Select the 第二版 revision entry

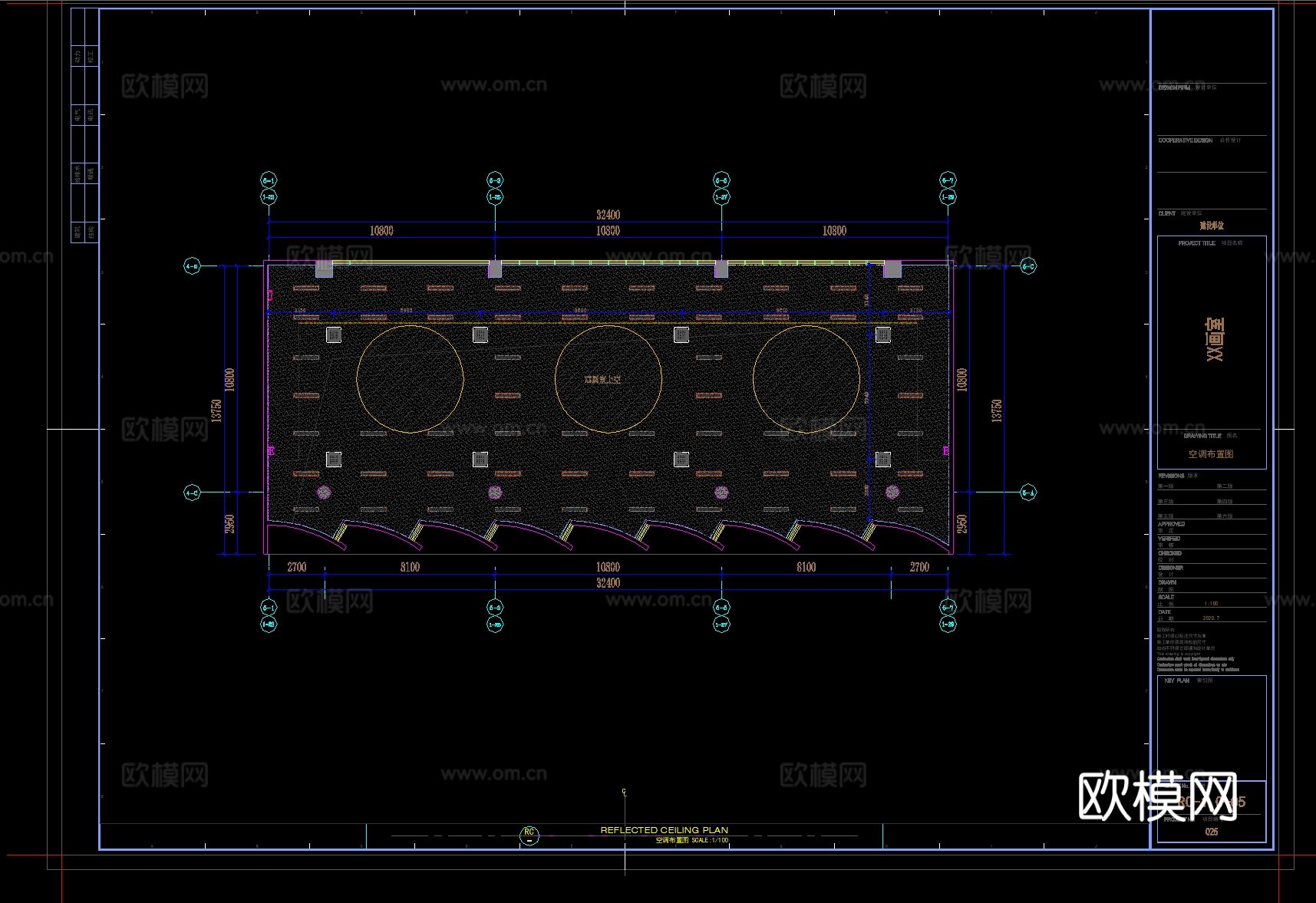pos(1225,486)
